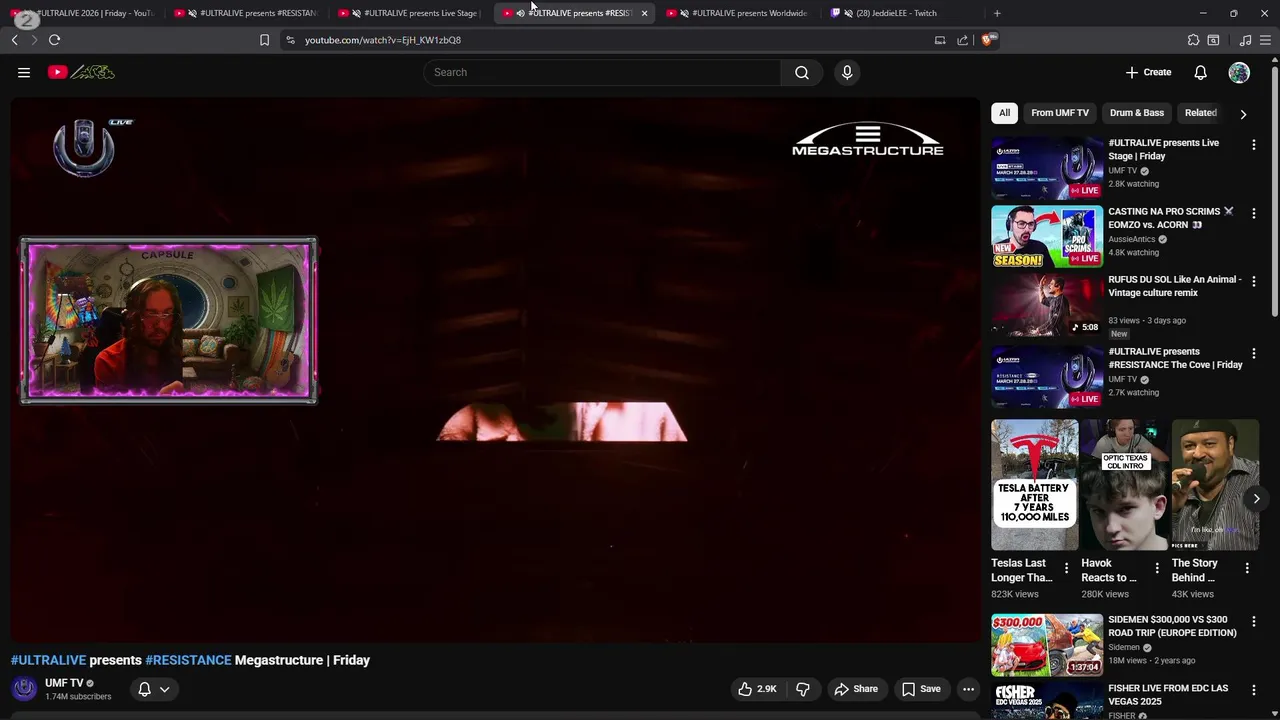
Task: Open the #RESISTANCE hashtag link
Action: pyautogui.click(x=188, y=660)
